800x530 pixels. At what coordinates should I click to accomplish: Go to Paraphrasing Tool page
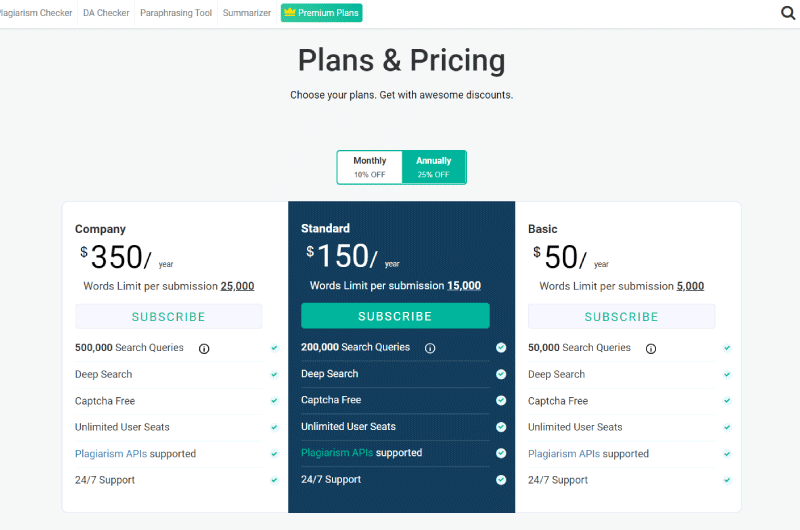coord(176,13)
